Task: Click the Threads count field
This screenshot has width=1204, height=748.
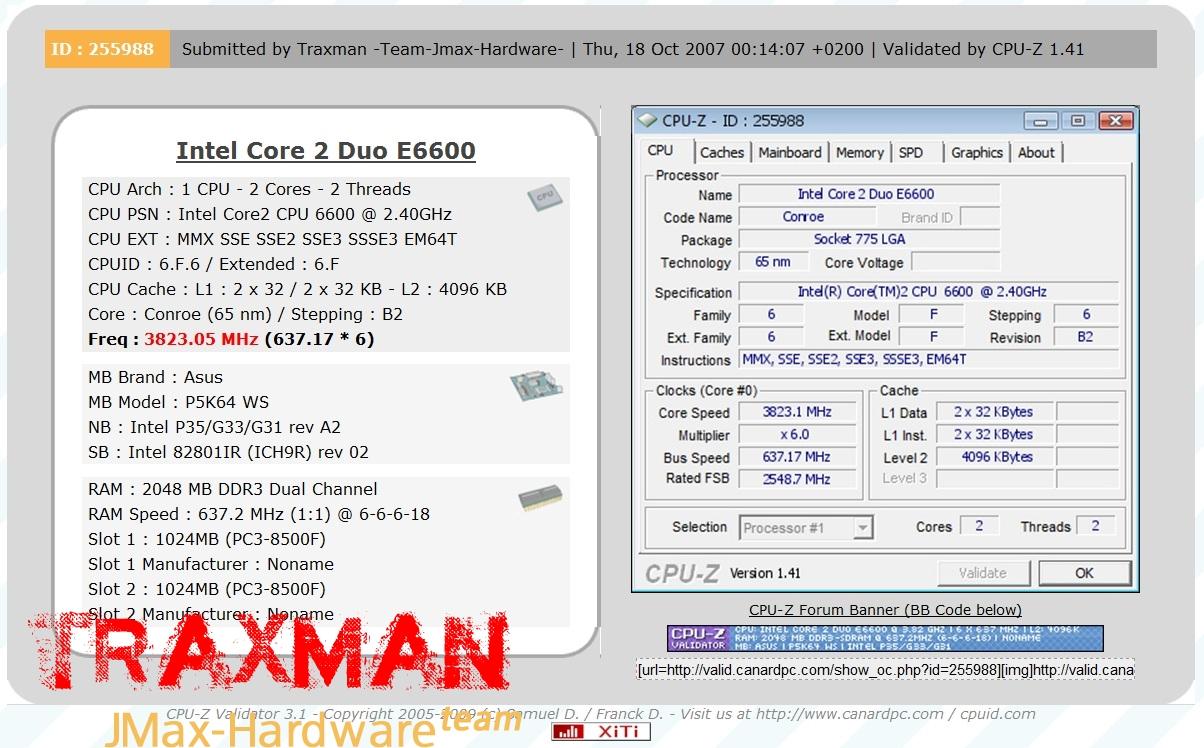Action: click(x=1096, y=526)
